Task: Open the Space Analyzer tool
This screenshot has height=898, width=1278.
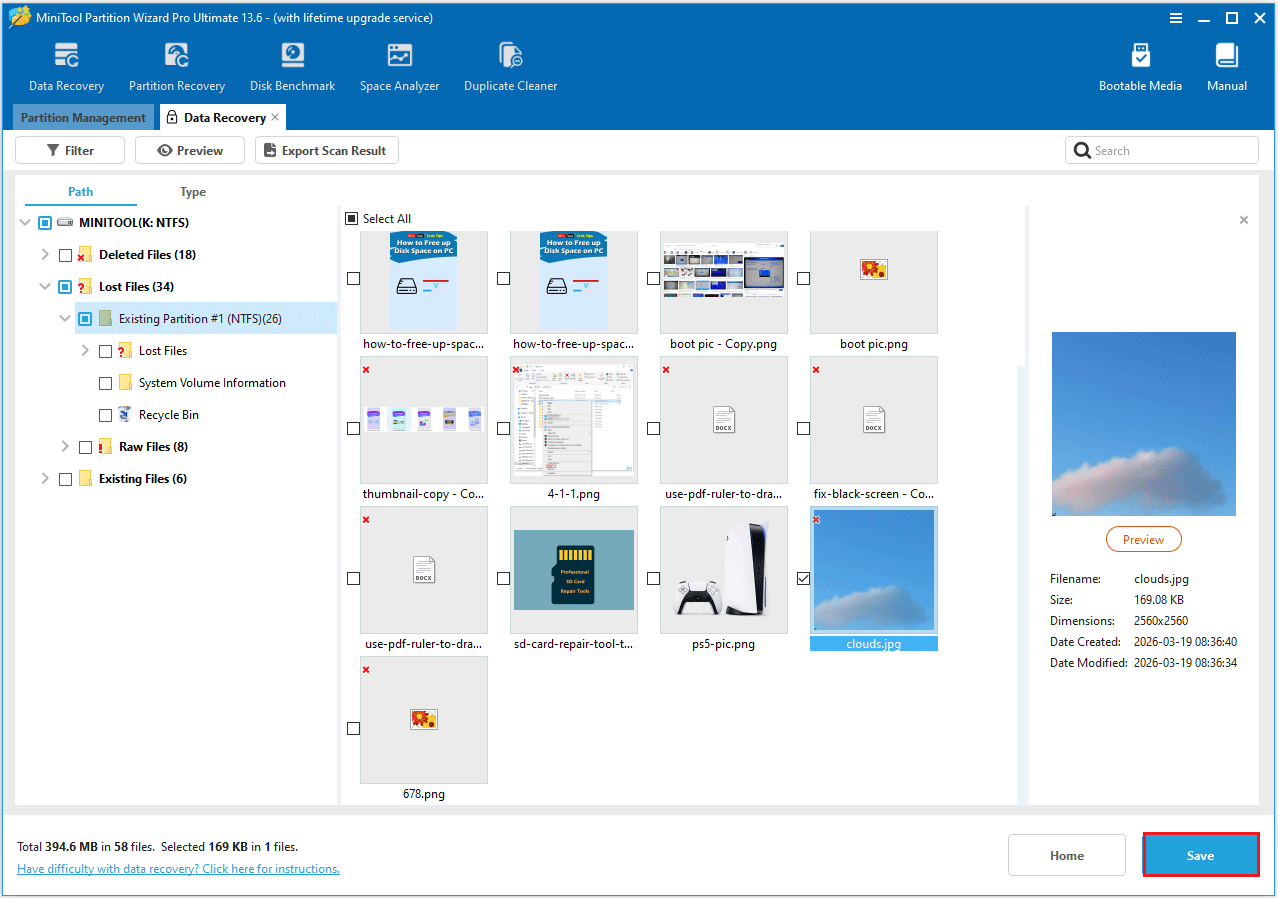Action: click(399, 66)
